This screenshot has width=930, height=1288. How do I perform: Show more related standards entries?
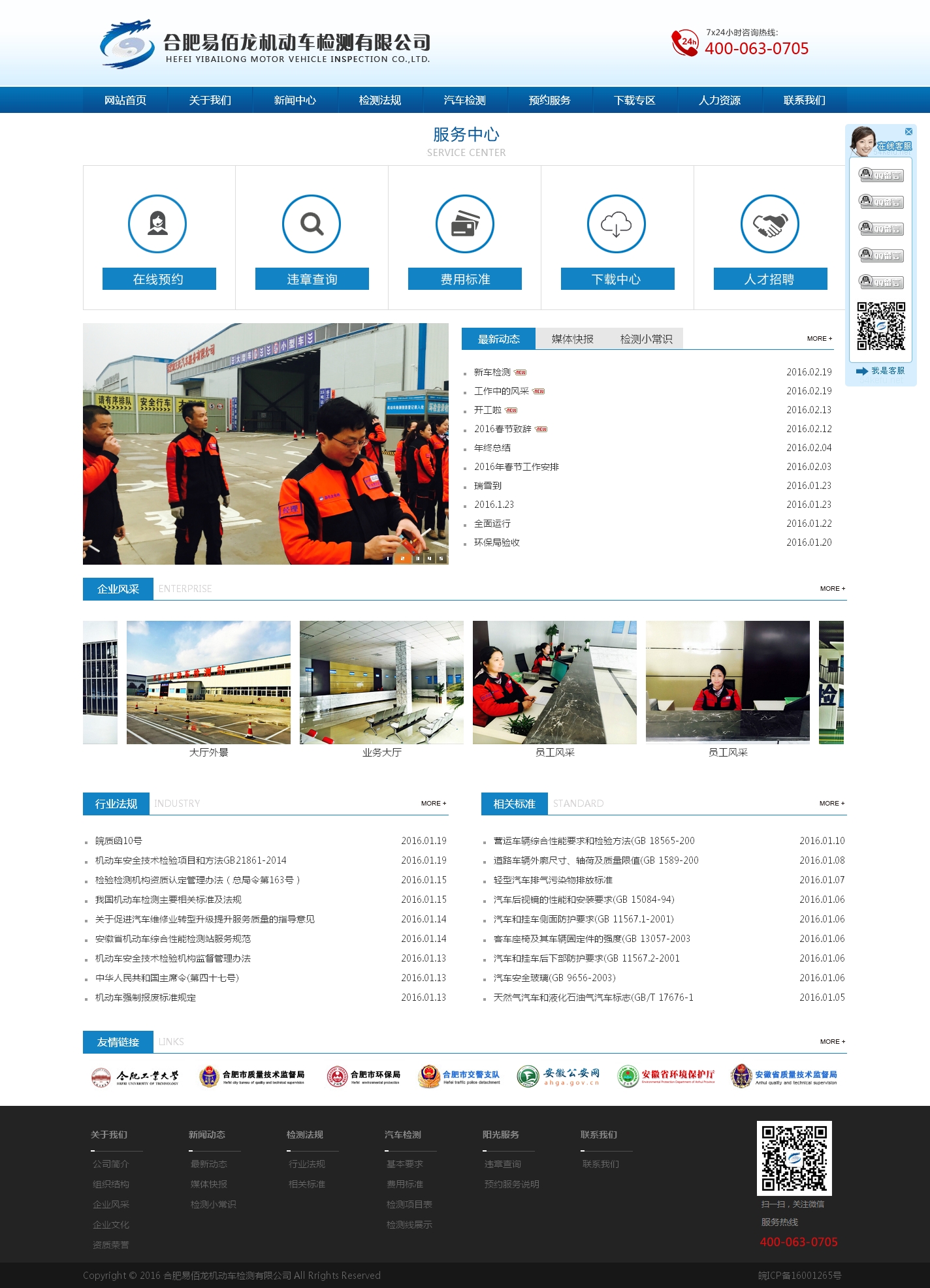tap(831, 804)
